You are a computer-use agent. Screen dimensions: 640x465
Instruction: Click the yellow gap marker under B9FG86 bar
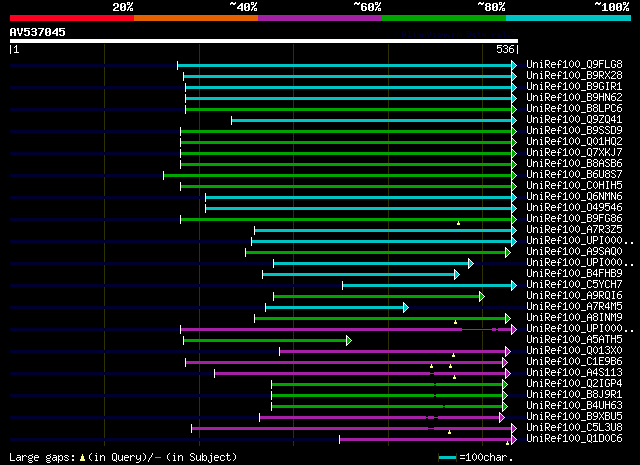coord(458,223)
